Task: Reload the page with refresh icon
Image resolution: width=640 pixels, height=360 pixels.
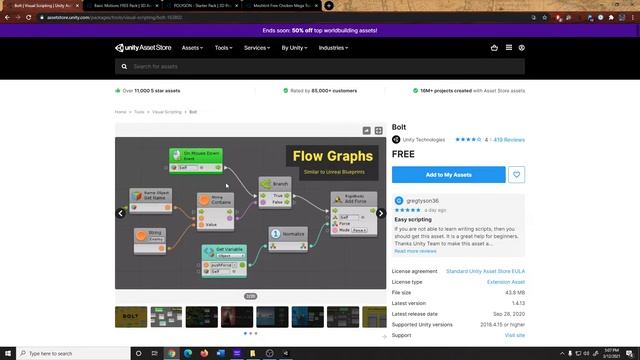Action: click(29, 18)
